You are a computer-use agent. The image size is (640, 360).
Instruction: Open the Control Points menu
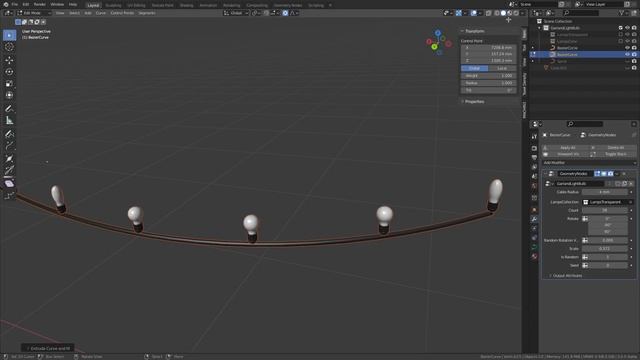tap(122, 13)
